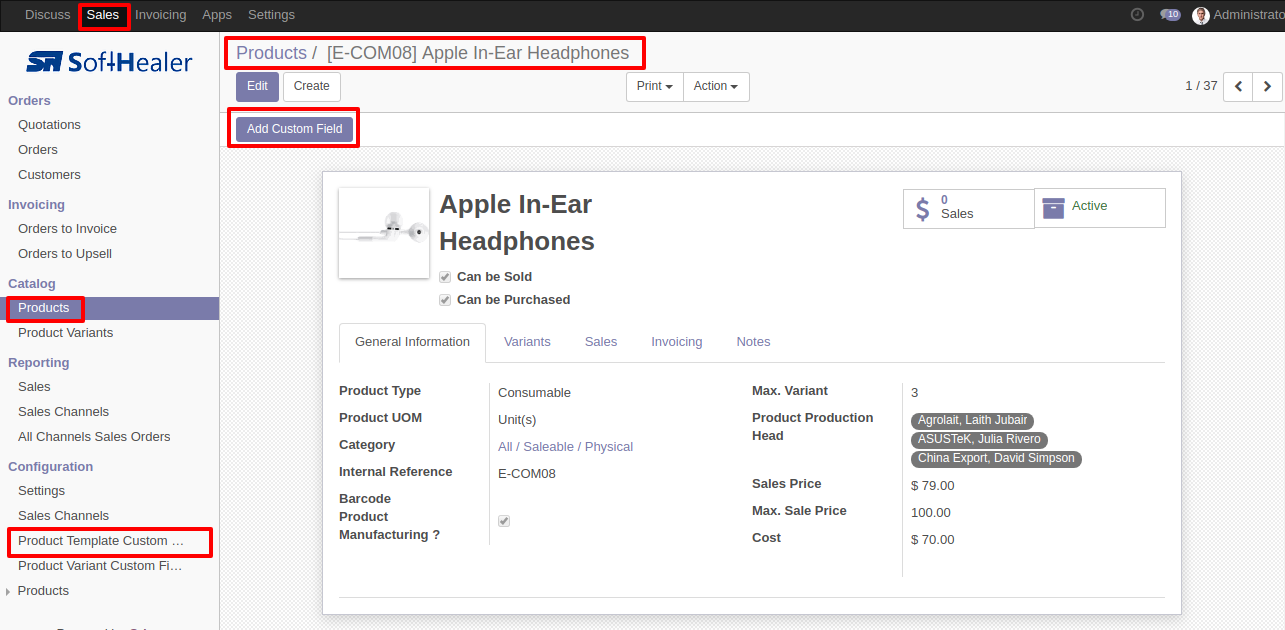This screenshot has width=1285, height=630.
Task: Select Products under Catalog
Action: pos(44,308)
